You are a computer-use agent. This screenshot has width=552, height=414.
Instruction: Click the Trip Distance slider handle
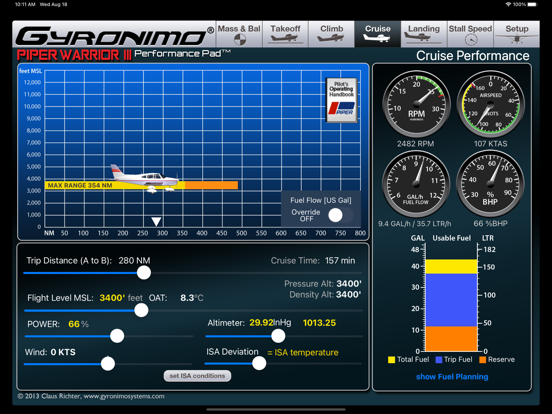(144, 273)
